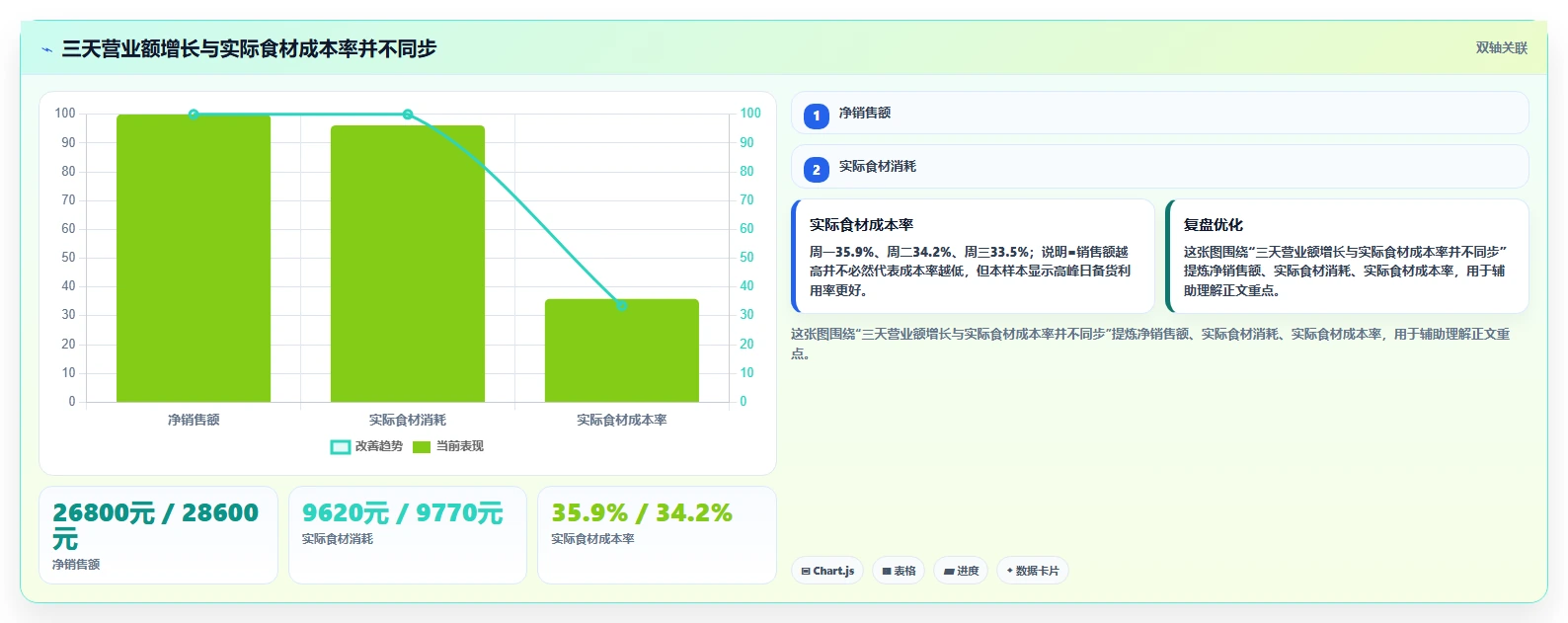The width and height of the screenshot is (1568, 623).
Task: Click the green 实际食材成本率 bar in chart
Action: pyautogui.click(x=622, y=350)
